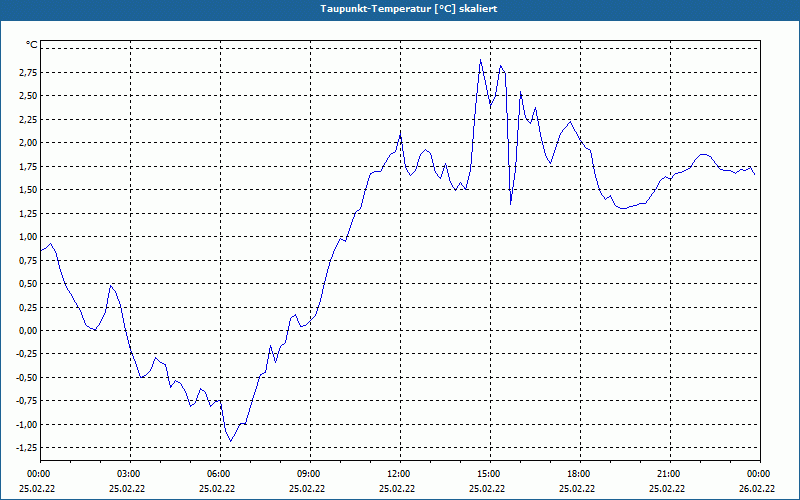Click the 0,50 y-axis label
The width and height of the screenshot is (800, 500).
point(29,284)
